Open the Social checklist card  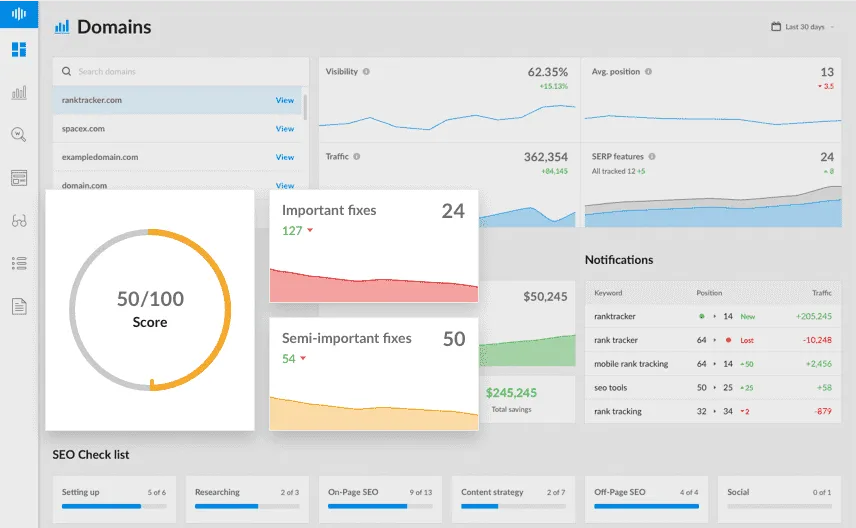(780, 500)
